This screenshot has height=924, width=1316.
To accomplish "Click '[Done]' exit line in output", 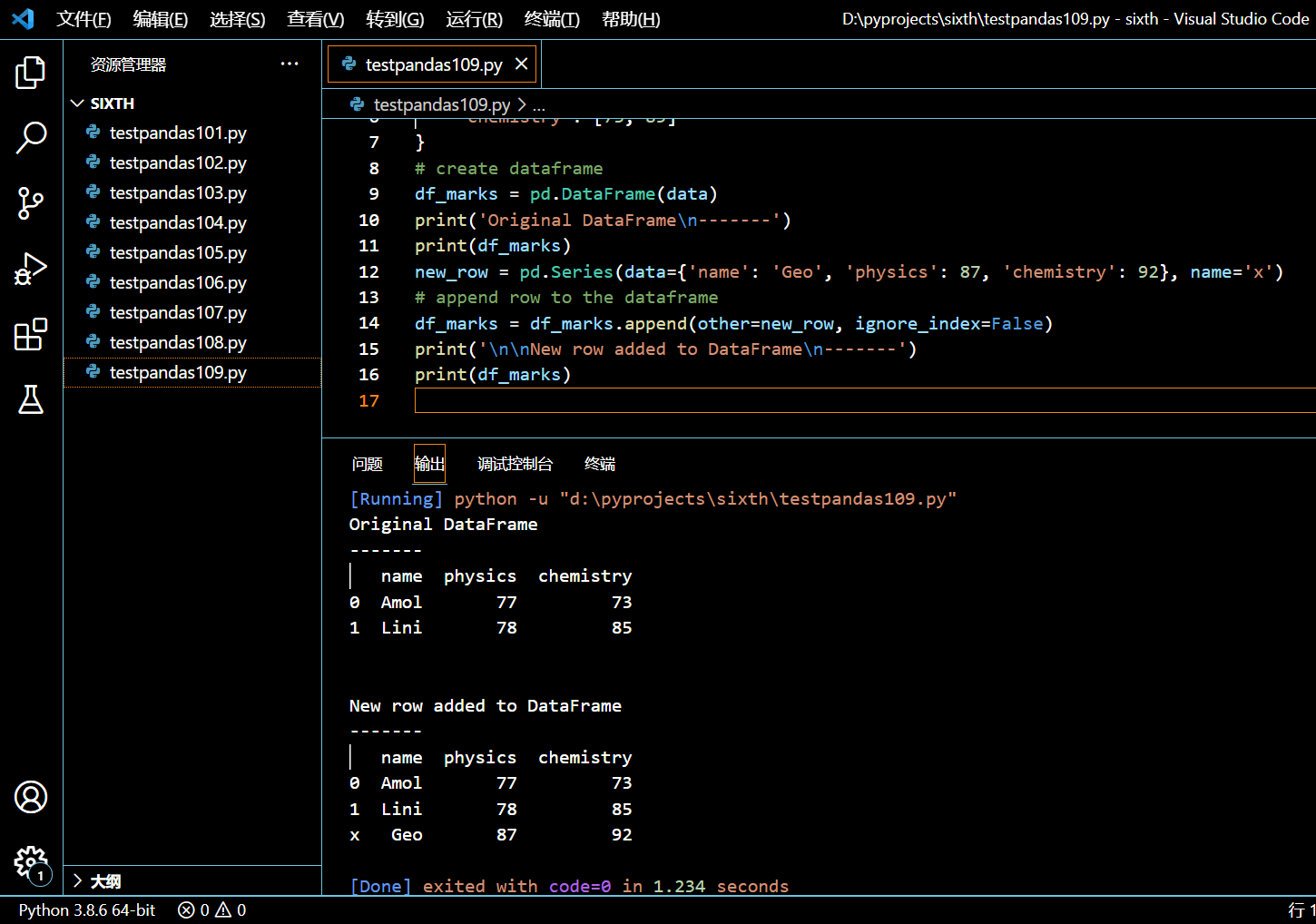I will 569,886.
